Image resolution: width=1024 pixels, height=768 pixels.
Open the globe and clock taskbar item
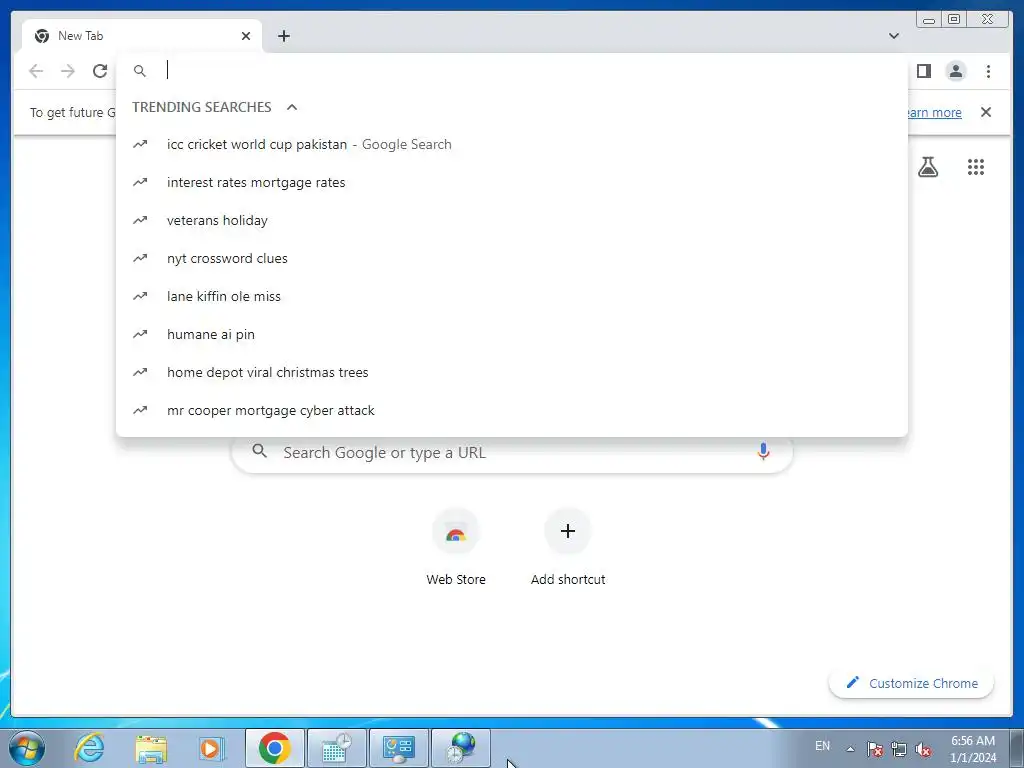click(x=461, y=748)
